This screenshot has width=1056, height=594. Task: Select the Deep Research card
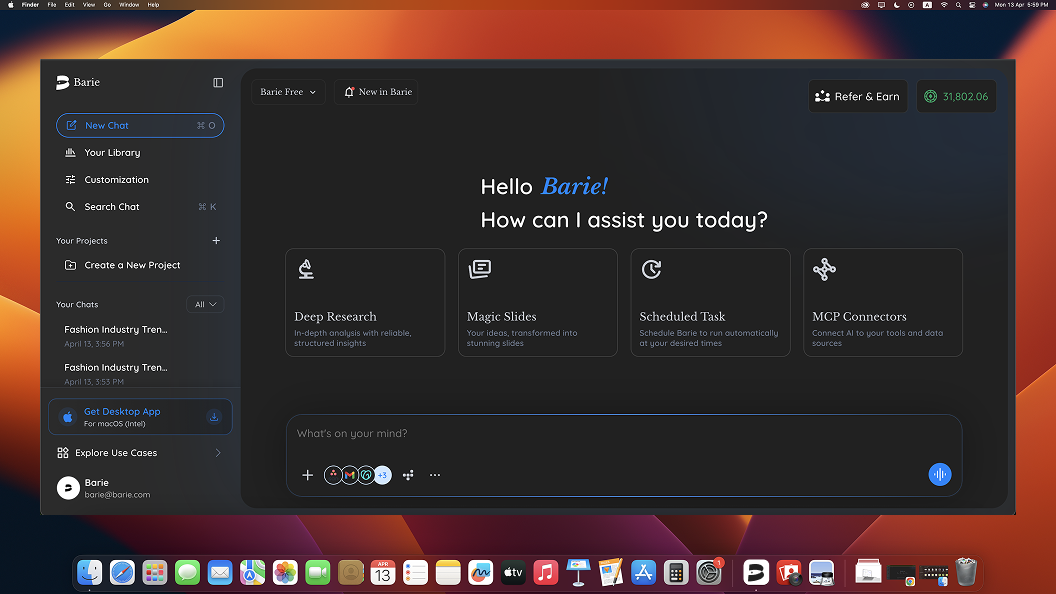pyautogui.click(x=365, y=302)
